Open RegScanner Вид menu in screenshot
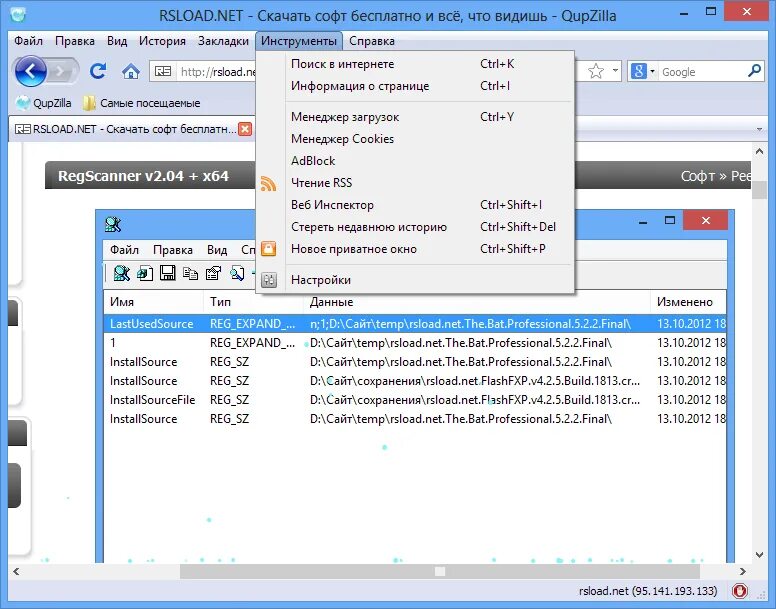Viewport: 776px width, 609px height. click(x=217, y=250)
